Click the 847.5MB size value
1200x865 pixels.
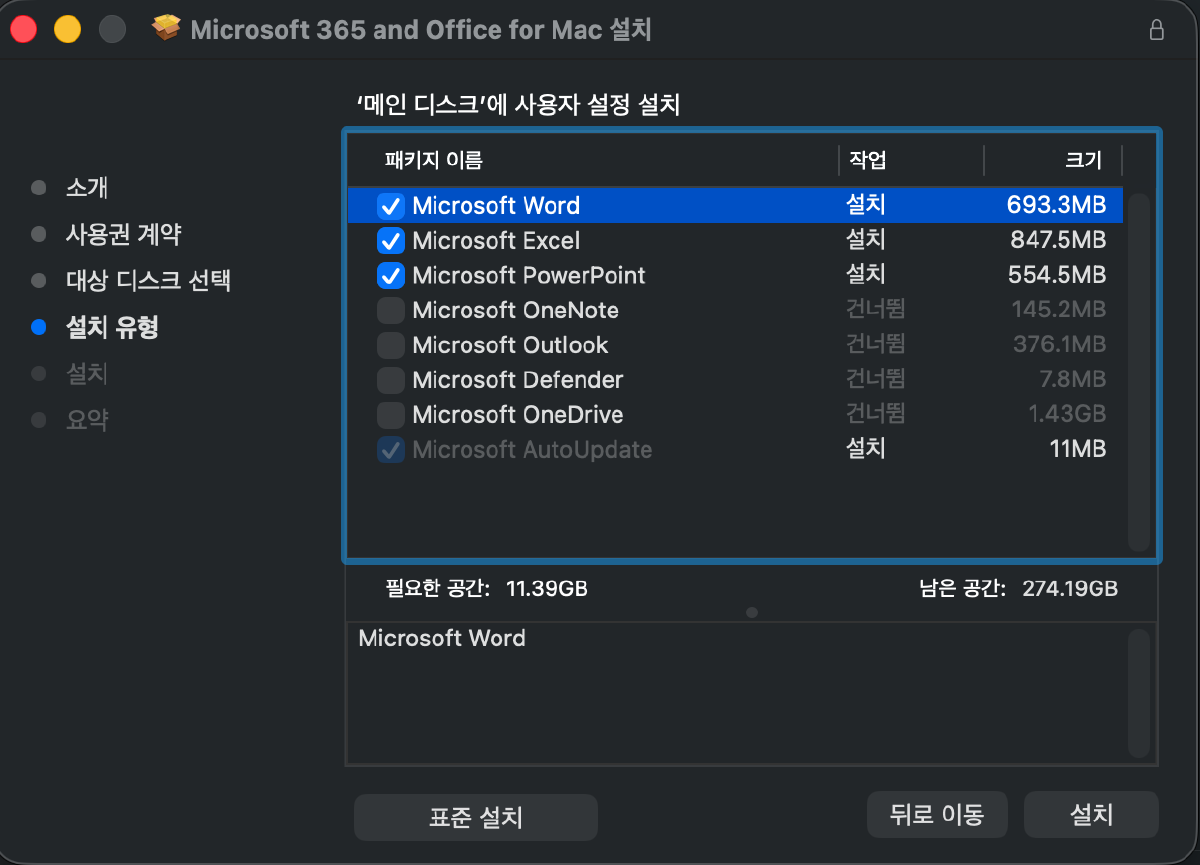tap(1058, 241)
